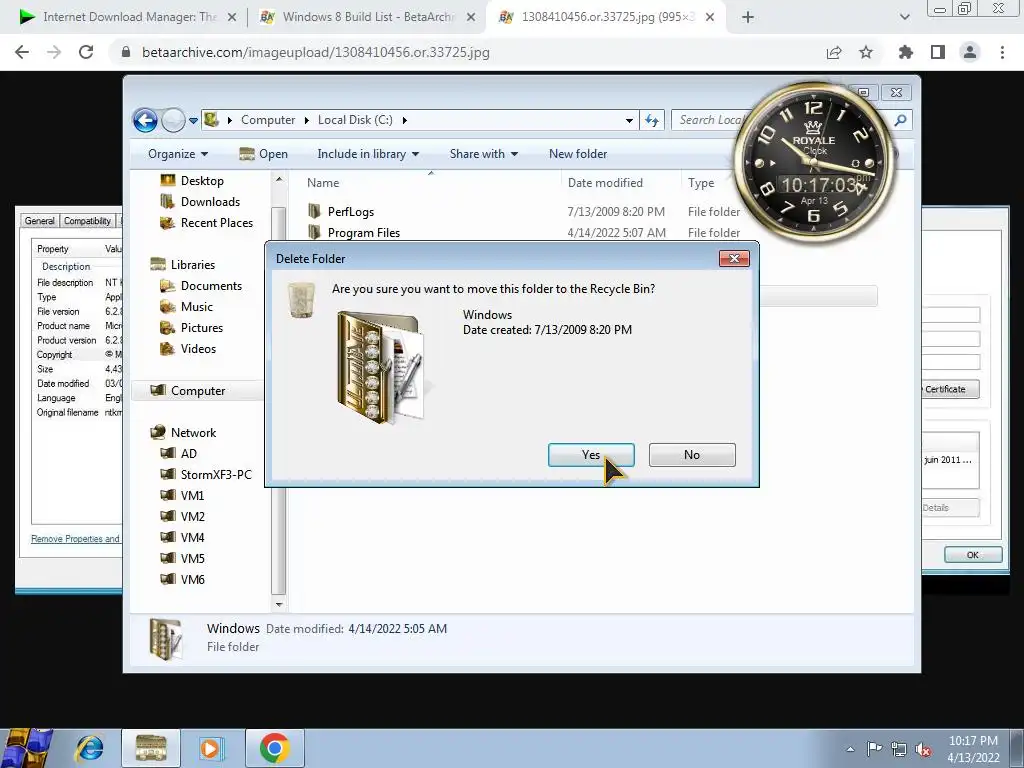The width and height of the screenshot is (1024, 768).
Task: Select Downloads in the navigation pane
Action: pyautogui.click(x=210, y=202)
